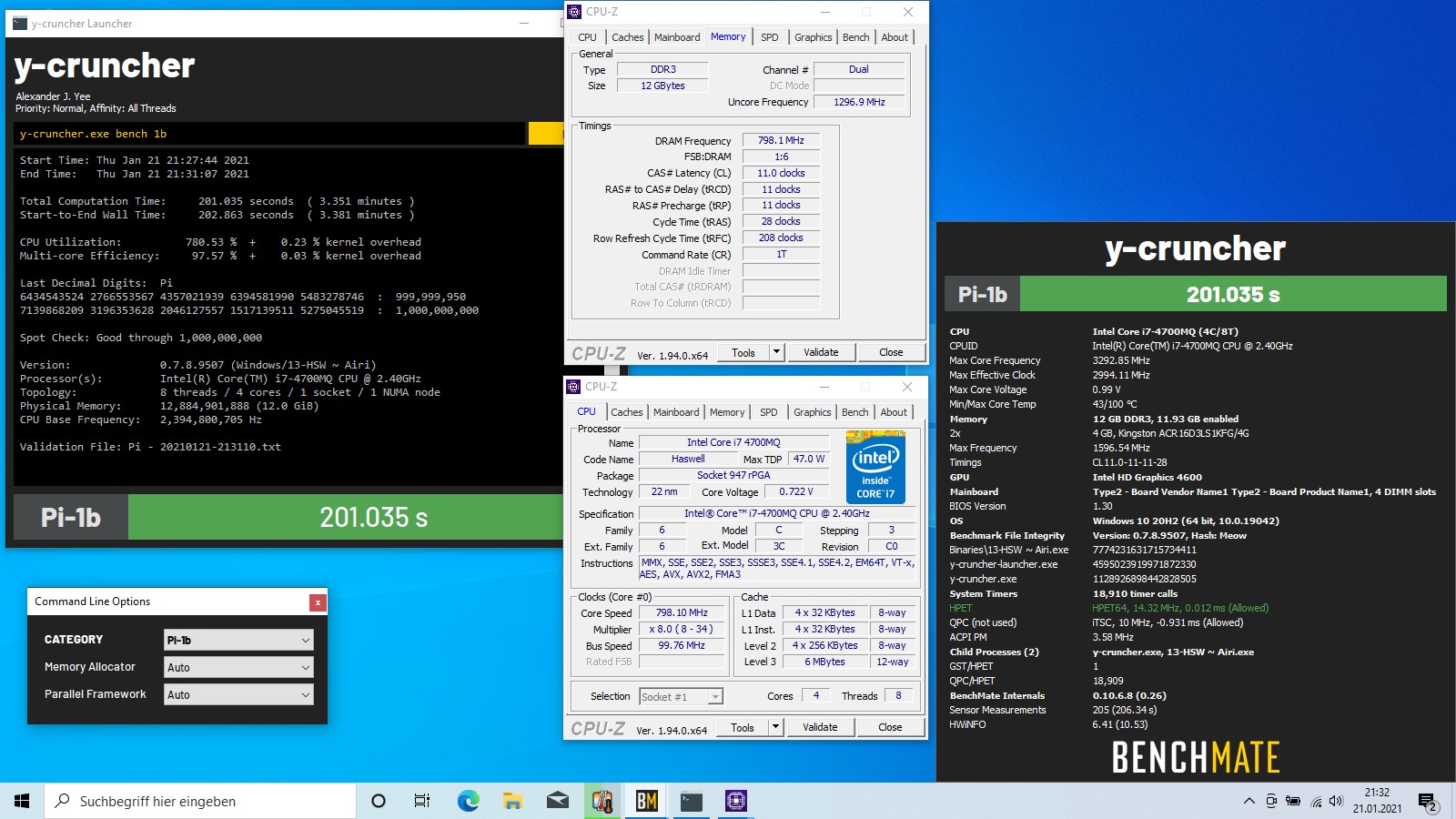The height and width of the screenshot is (819, 1456).
Task: Show hidden system tray icons
Action: [1249, 801]
